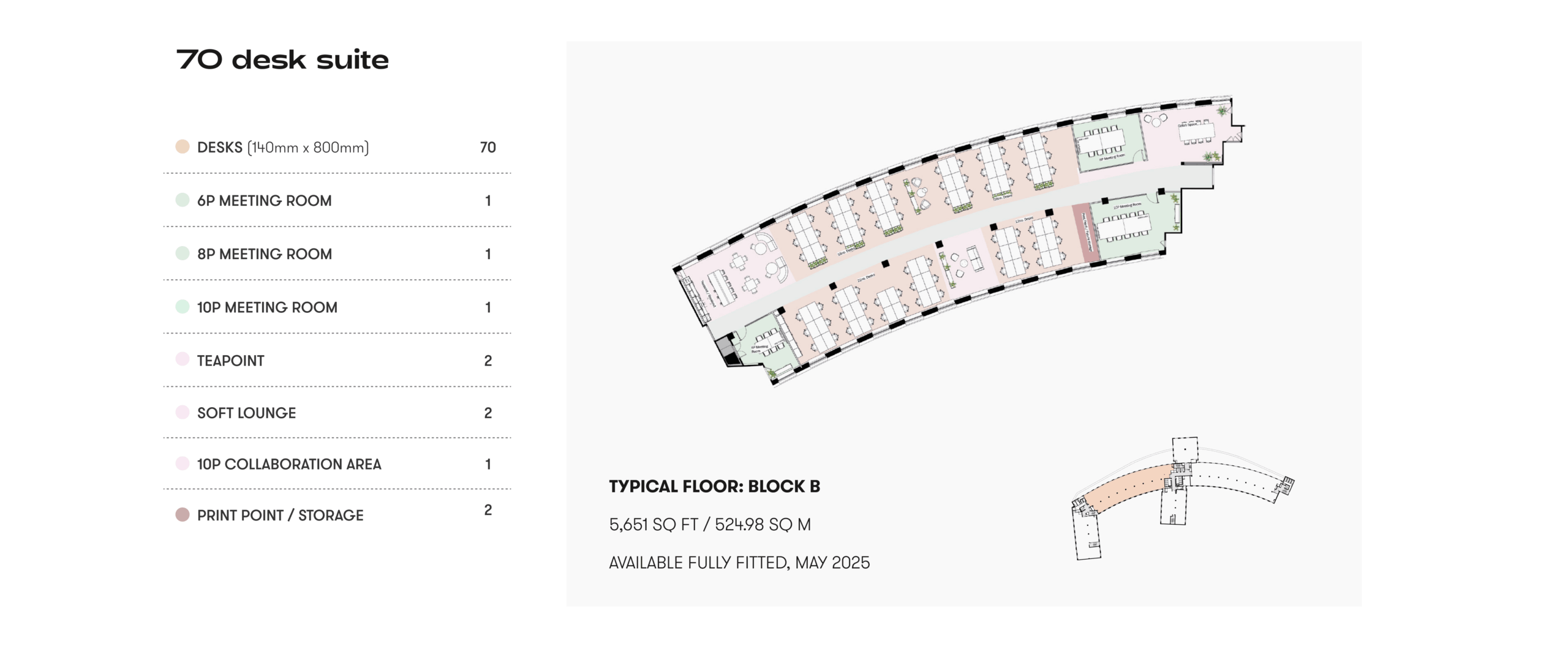Click the peach DESKS legend color dot

(x=183, y=147)
